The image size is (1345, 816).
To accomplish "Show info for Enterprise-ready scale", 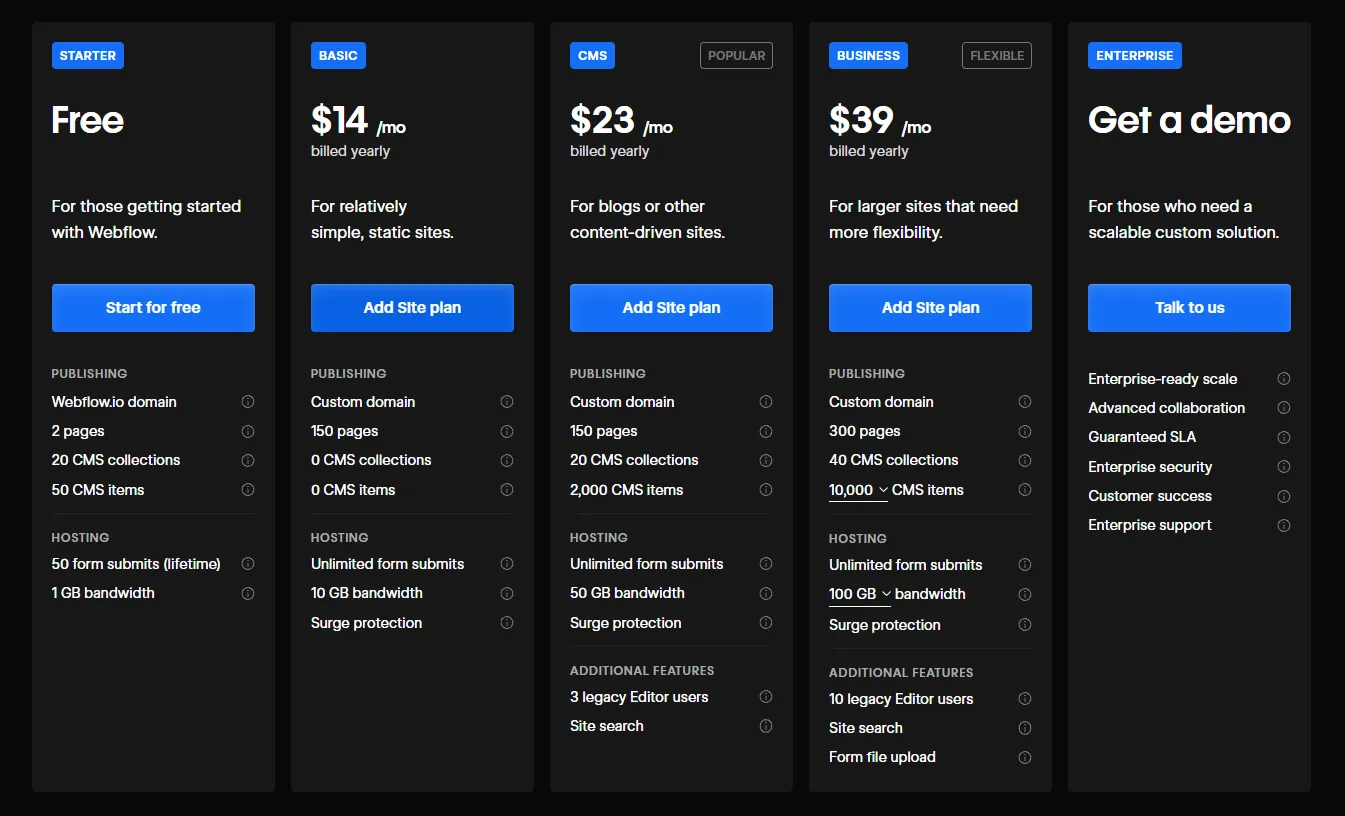I will [x=1284, y=379].
